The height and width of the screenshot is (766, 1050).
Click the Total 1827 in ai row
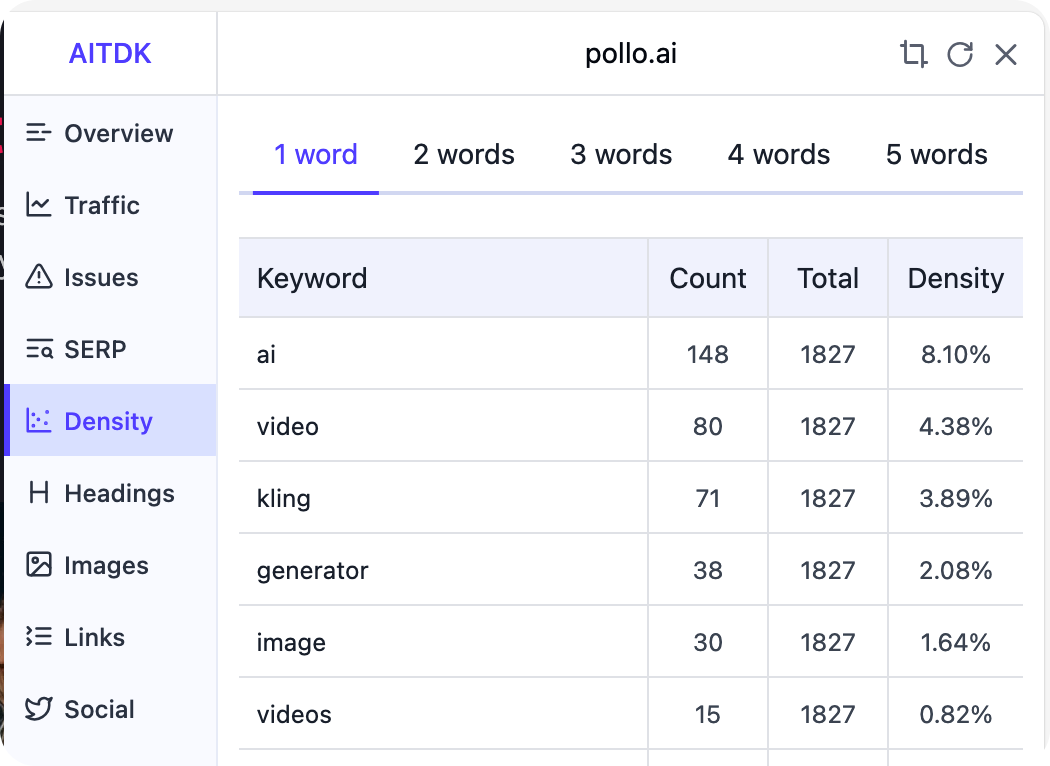point(828,354)
